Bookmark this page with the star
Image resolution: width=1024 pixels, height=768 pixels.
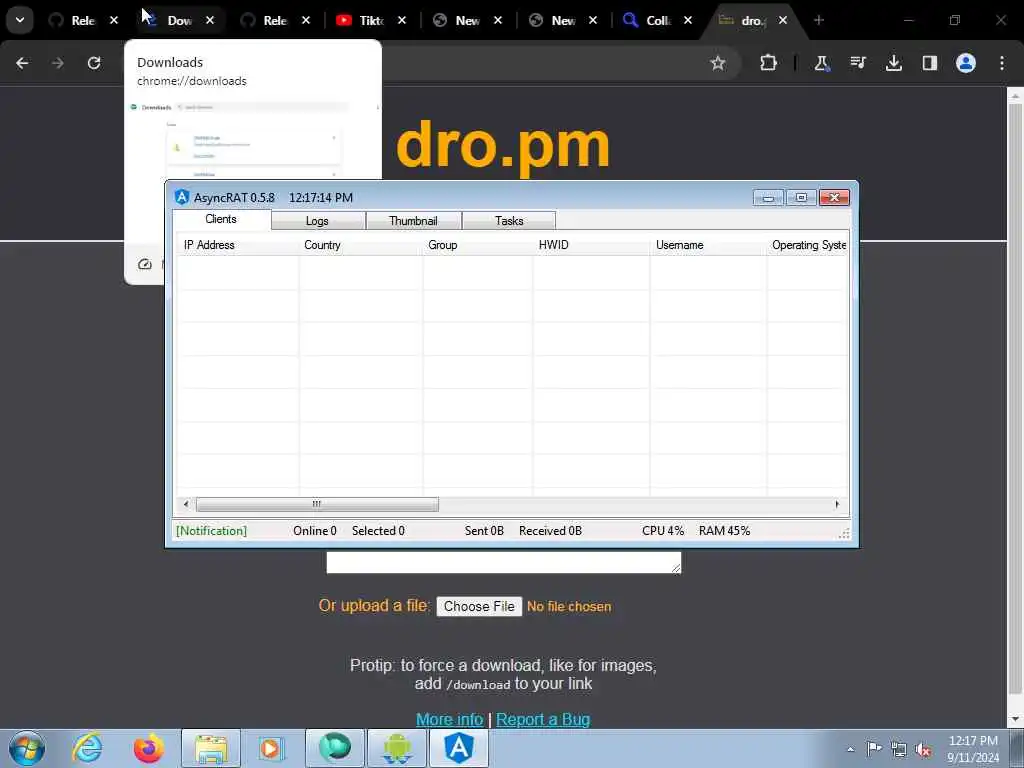pyautogui.click(x=718, y=63)
